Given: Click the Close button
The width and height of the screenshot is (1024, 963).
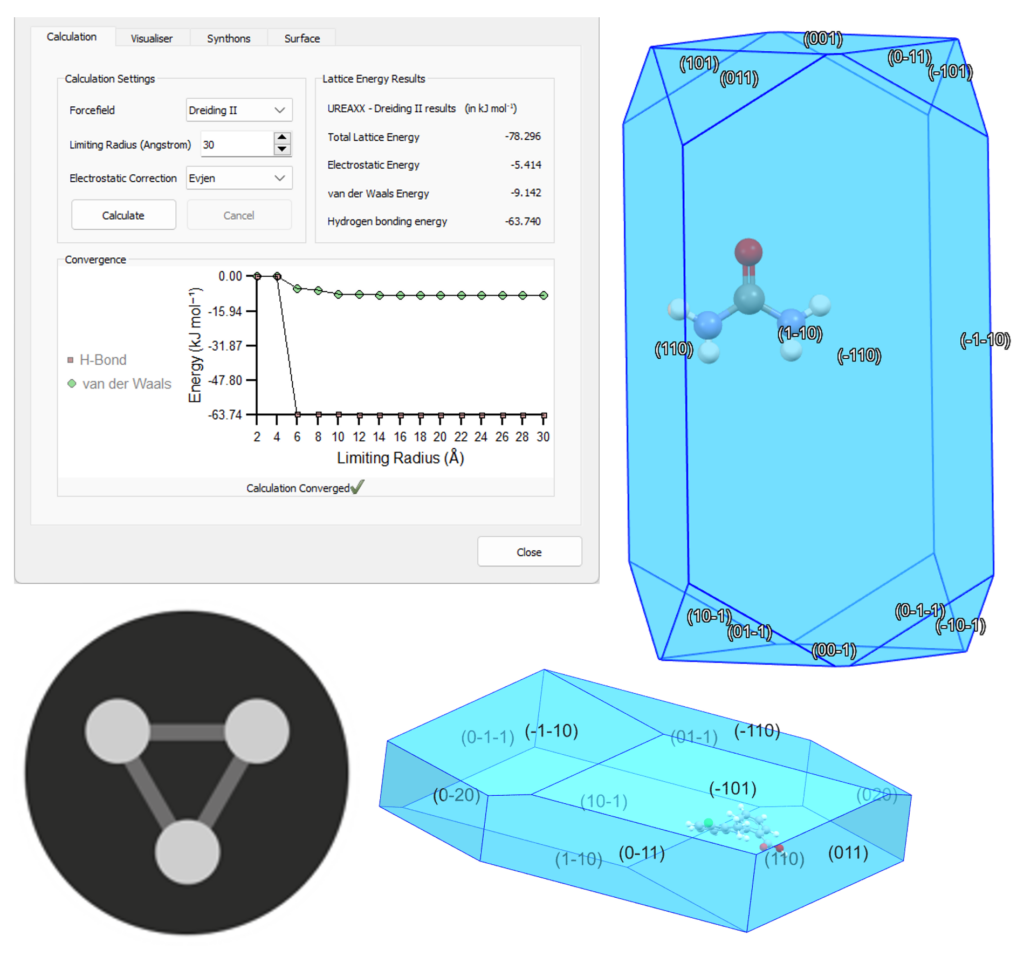Looking at the screenshot, I should (529, 552).
